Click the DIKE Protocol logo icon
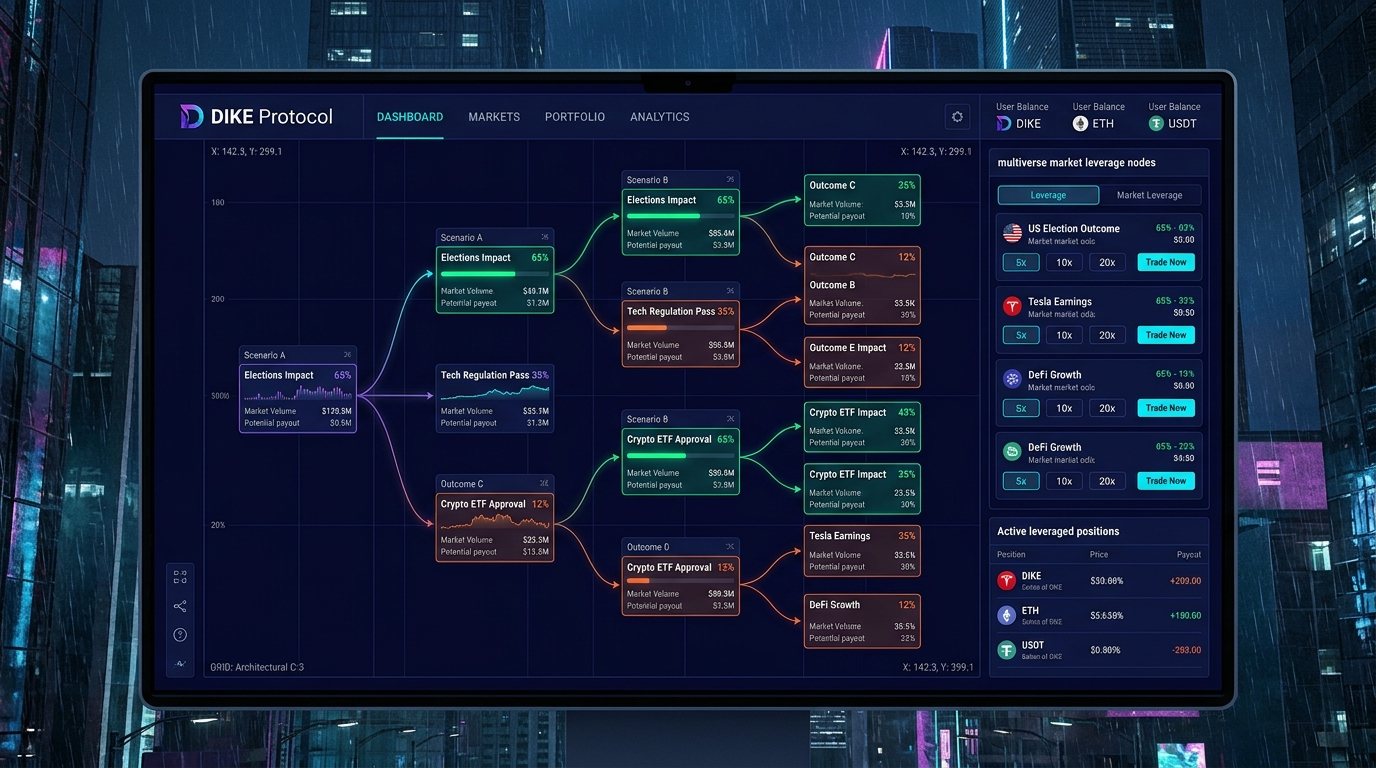Image resolution: width=1376 pixels, height=768 pixels. (192, 117)
